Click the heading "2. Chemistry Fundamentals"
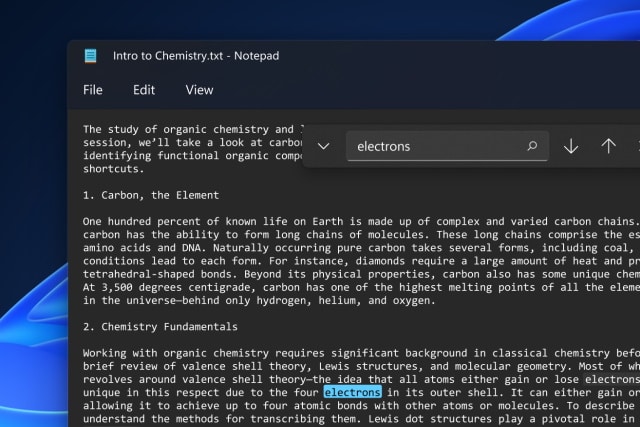The image size is (640, 427). tap(160, 327)
